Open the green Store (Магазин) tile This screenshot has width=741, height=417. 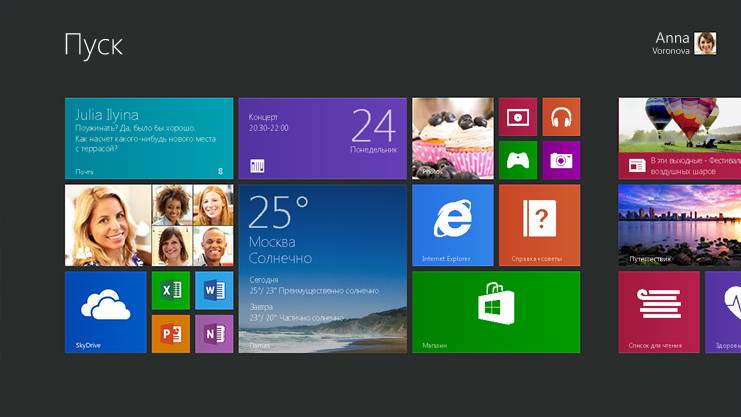pyautogui.click(x=496, y=311)
